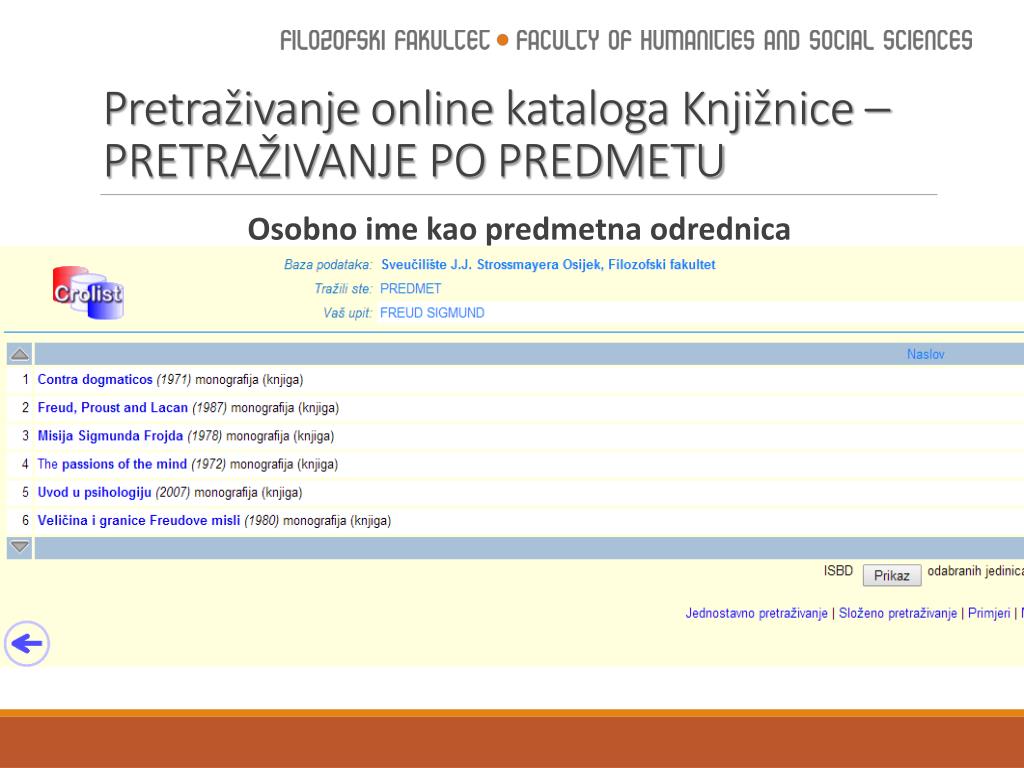Screen dimensions: 1024x768
Task: Click the scroll down arrow icon
Action: coord(20,547)
